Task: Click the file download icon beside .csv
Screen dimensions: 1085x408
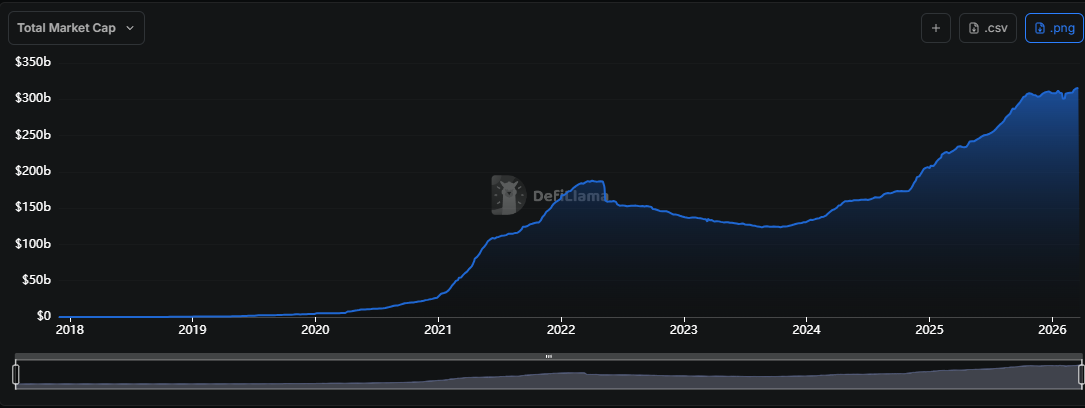Action: pyautogui.click(x=973, y=28)
